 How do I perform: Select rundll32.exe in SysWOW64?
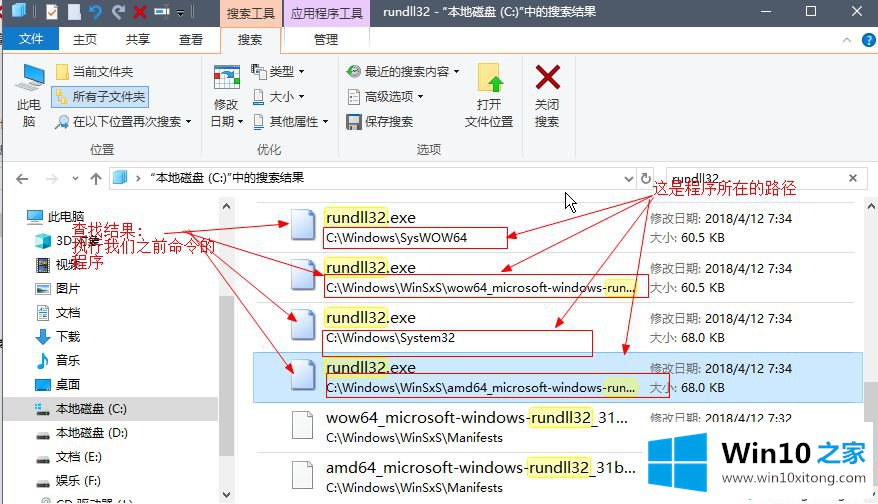pos(557,227)
